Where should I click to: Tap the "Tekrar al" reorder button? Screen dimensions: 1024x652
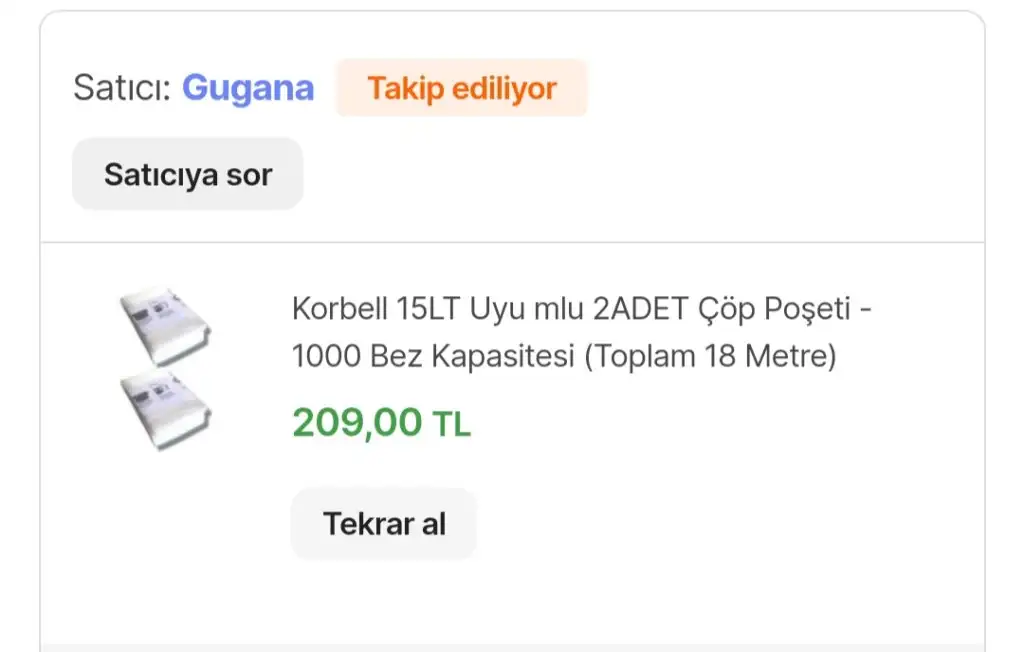coord(384,523)
